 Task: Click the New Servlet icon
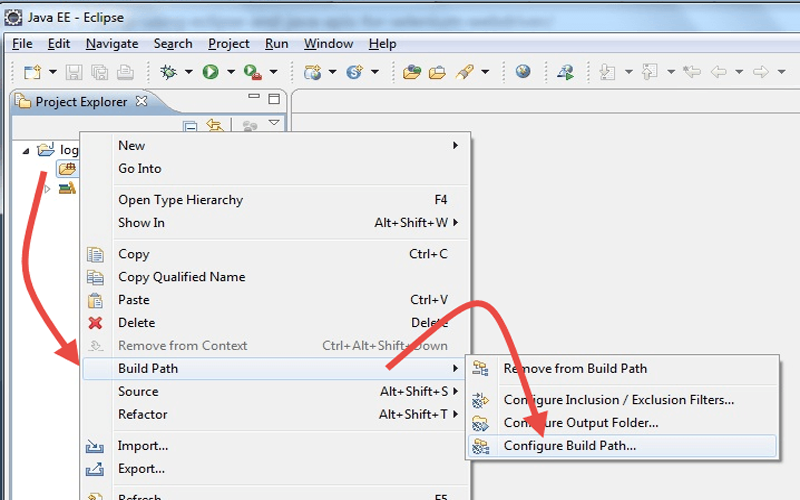point(355,72)
